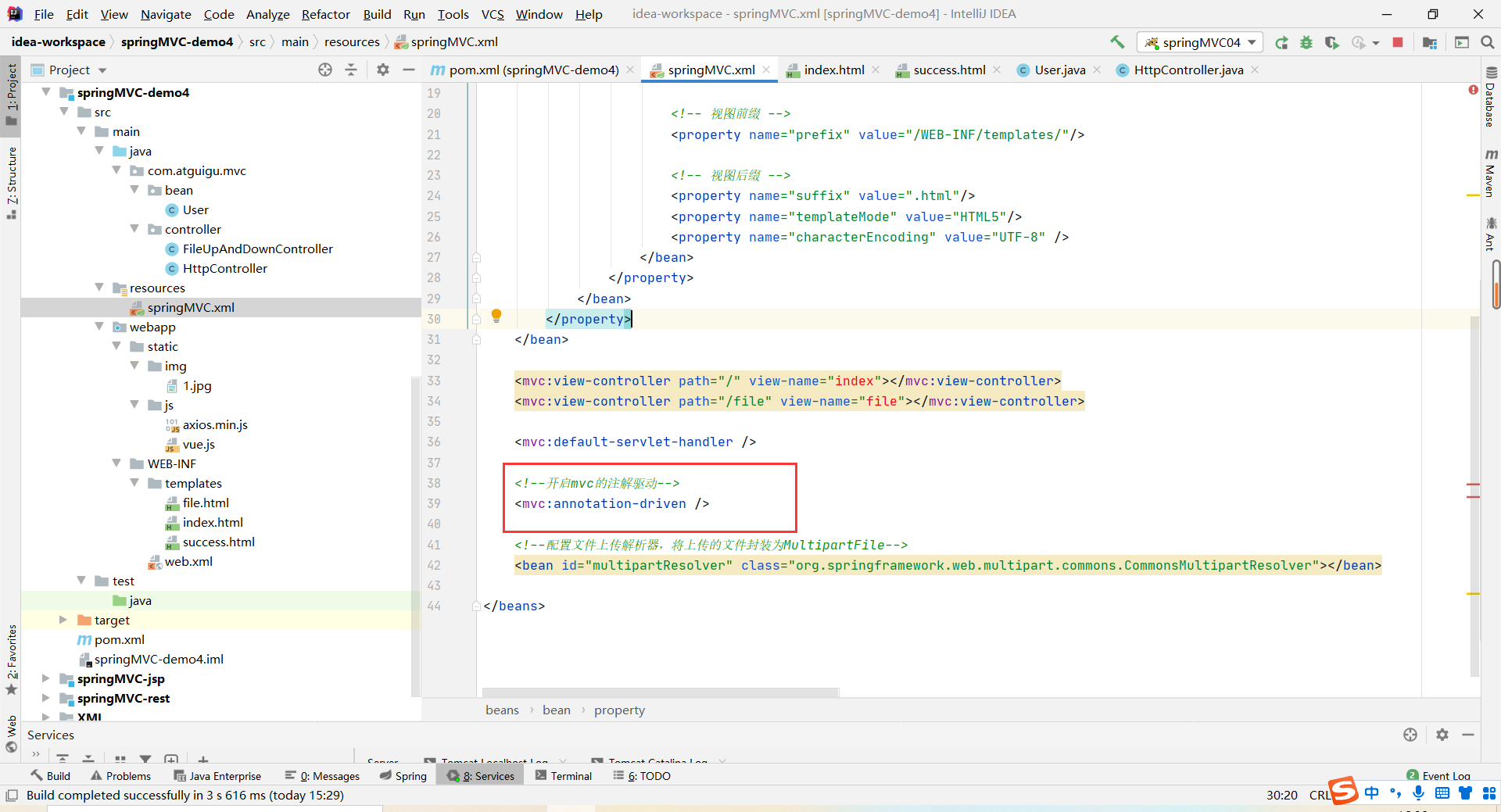Click the cursor position 30:20 indicator
This screenshot has height=812, width=1501.
pyautogui.click(x=1282, y=795)
